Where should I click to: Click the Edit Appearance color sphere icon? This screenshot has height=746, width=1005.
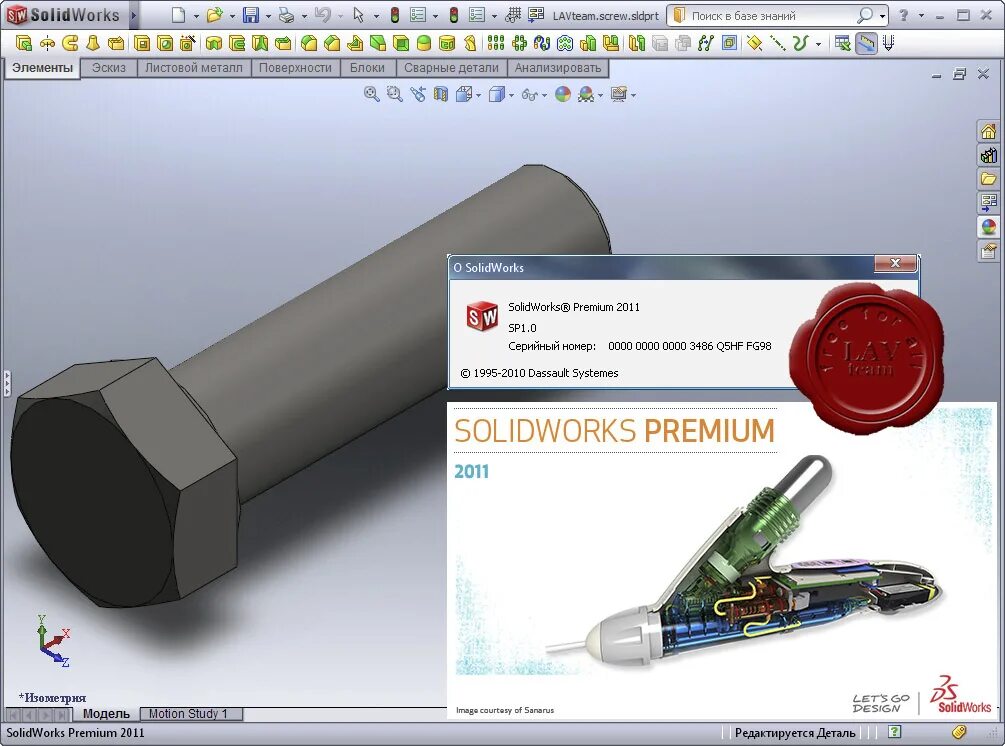[x=563, y=94]
